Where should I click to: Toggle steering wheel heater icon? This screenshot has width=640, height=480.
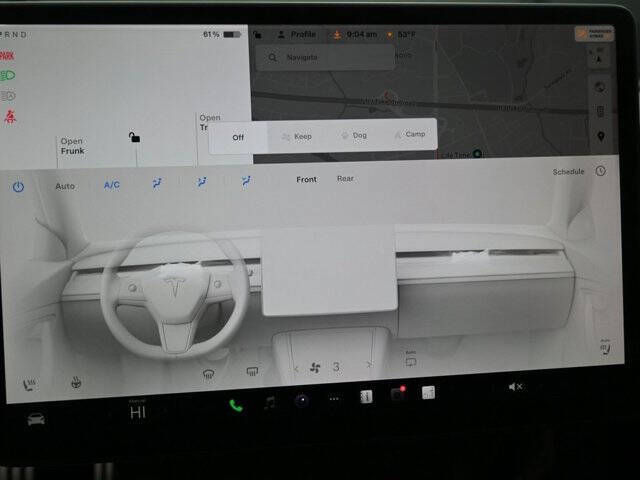pos(76,382)
